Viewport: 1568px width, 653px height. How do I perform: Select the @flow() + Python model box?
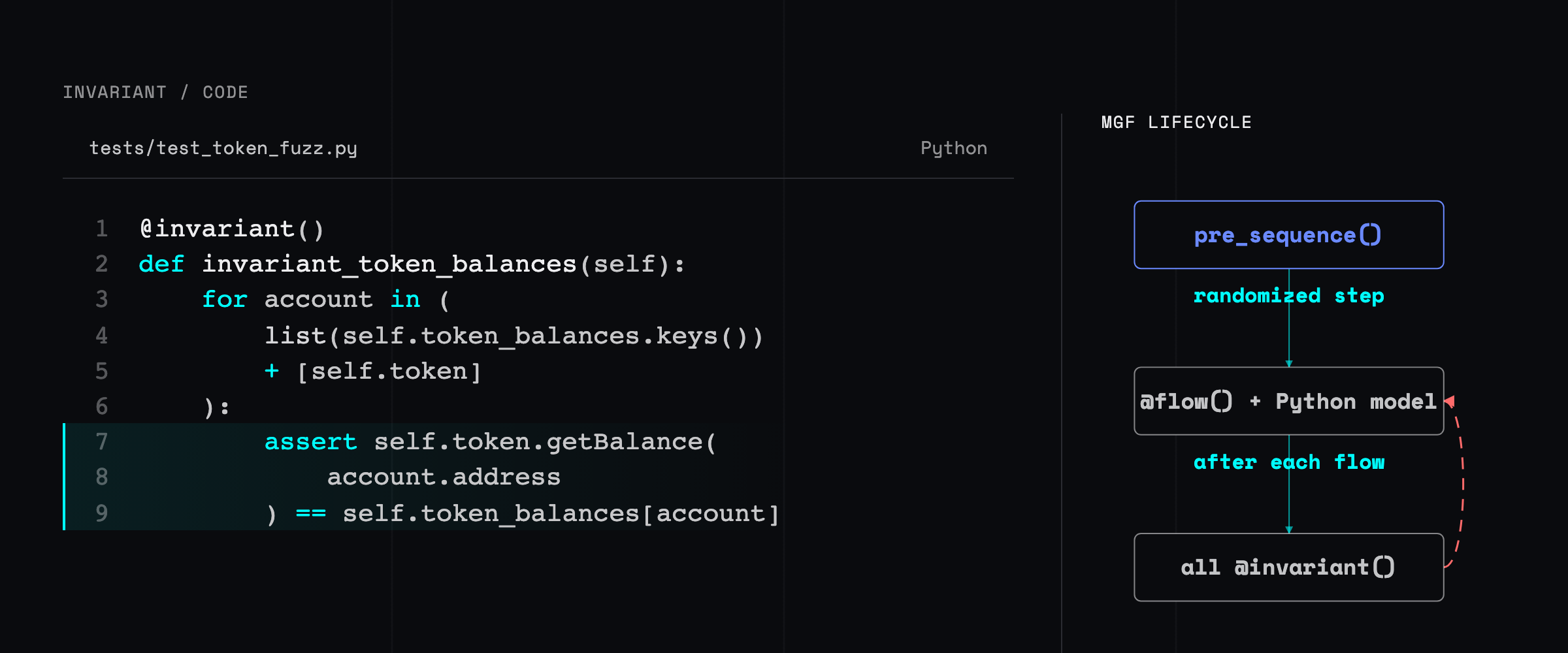[x=1288, y=401]
